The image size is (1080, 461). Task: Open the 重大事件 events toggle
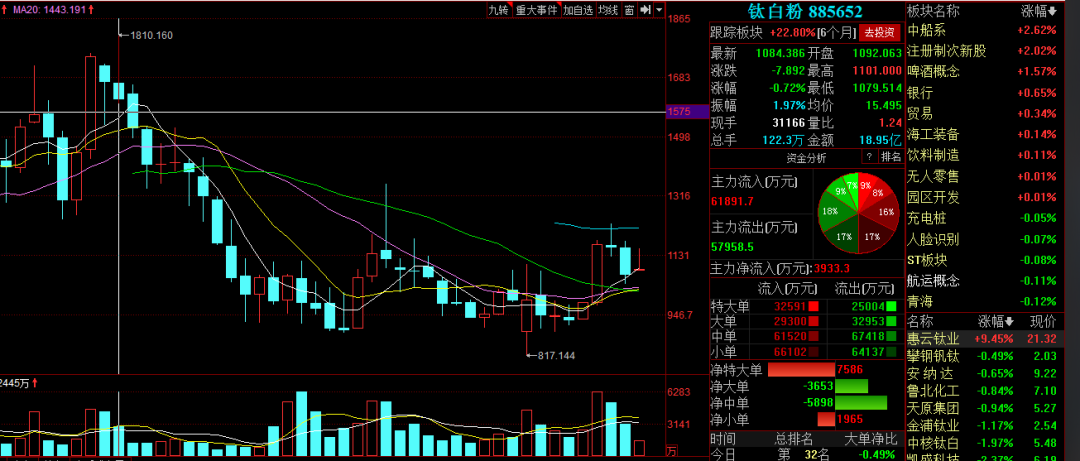pyautogui.click(x=537, y=10)
